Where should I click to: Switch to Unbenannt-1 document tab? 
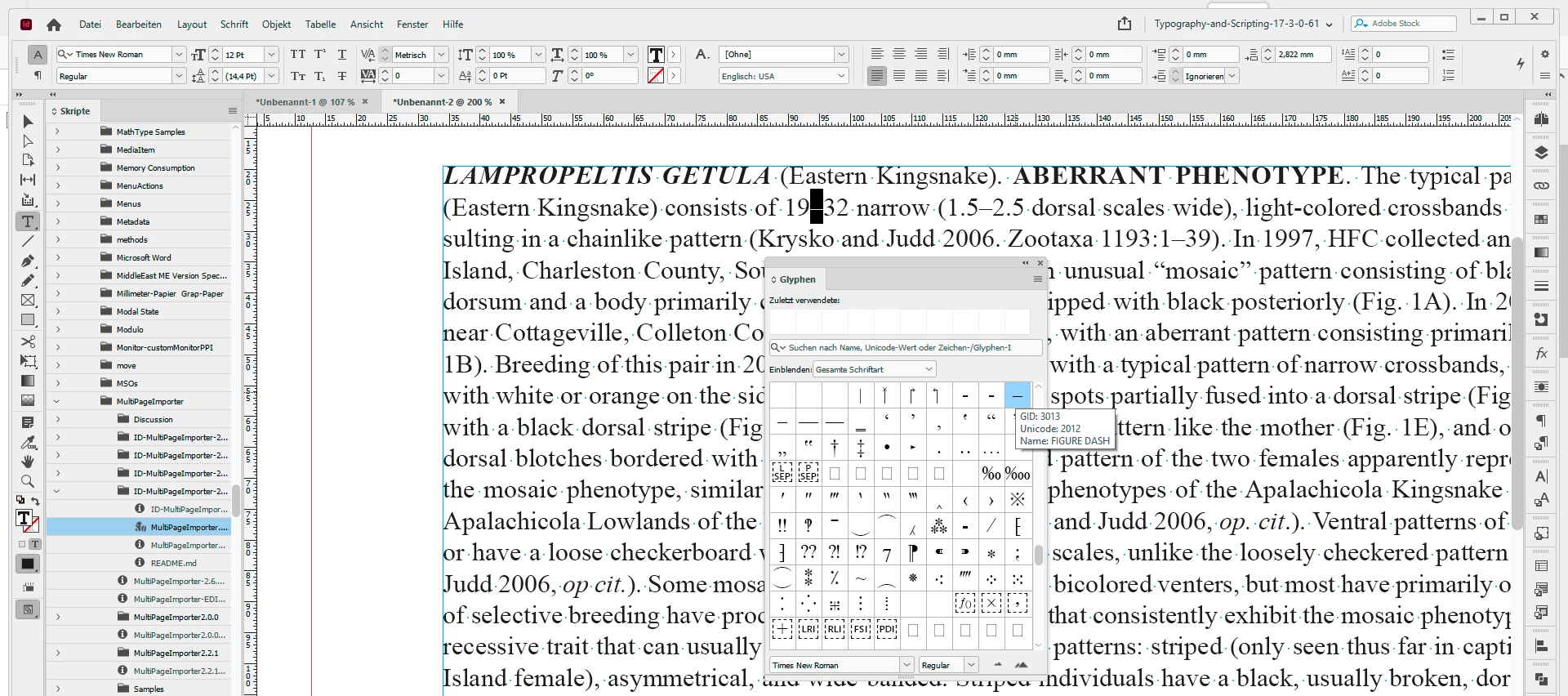pyautogui.click(x=305, y=102)
